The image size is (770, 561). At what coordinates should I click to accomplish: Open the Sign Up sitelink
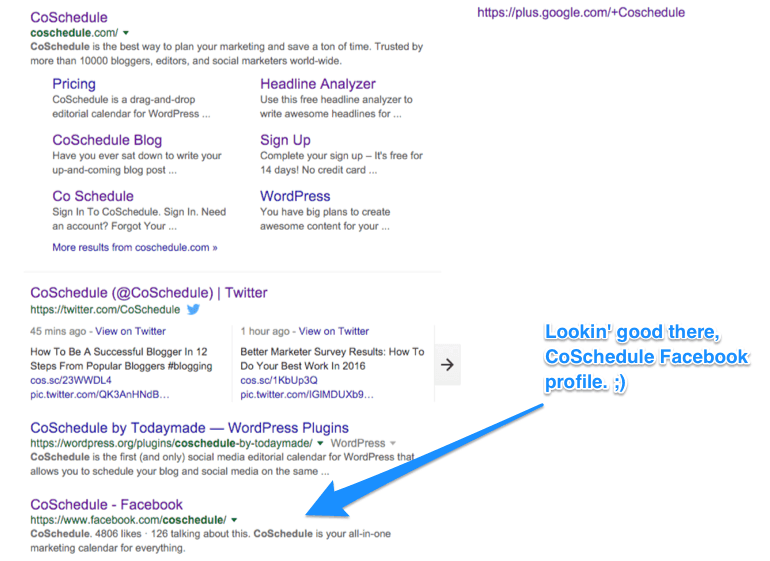coord(285,140)
